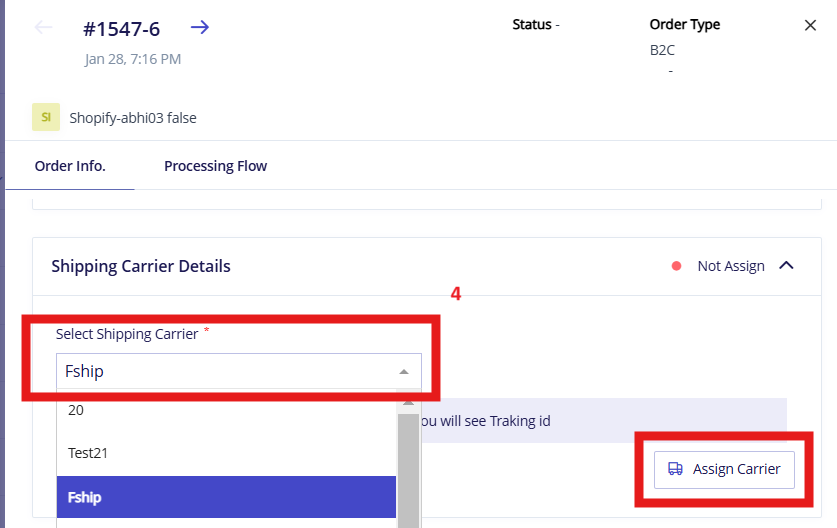The height and width of the screenshot is (528, 837).
Task: Click the Not Assign status label
Action: point(731,266)
